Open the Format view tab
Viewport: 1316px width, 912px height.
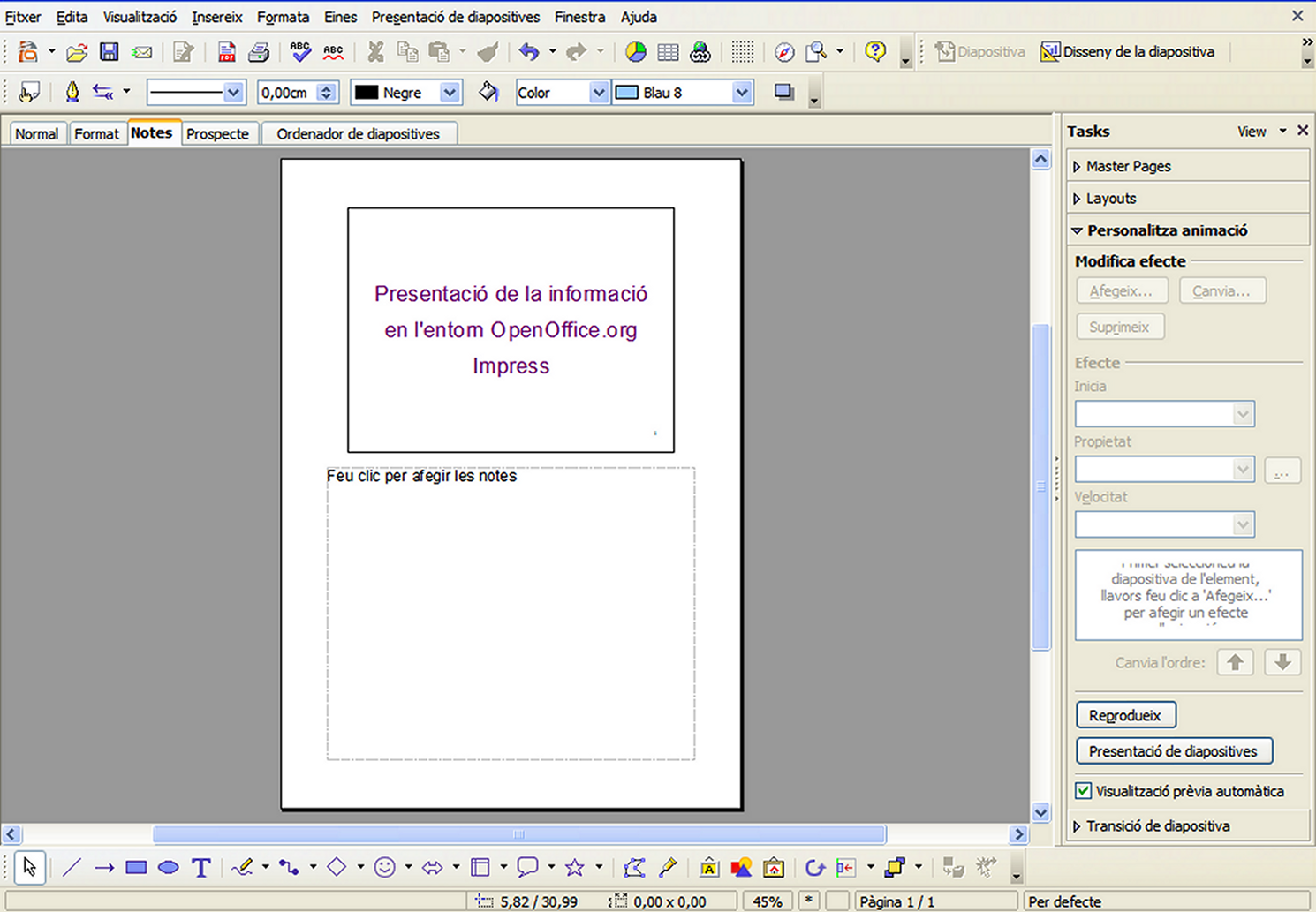point(96,133)
